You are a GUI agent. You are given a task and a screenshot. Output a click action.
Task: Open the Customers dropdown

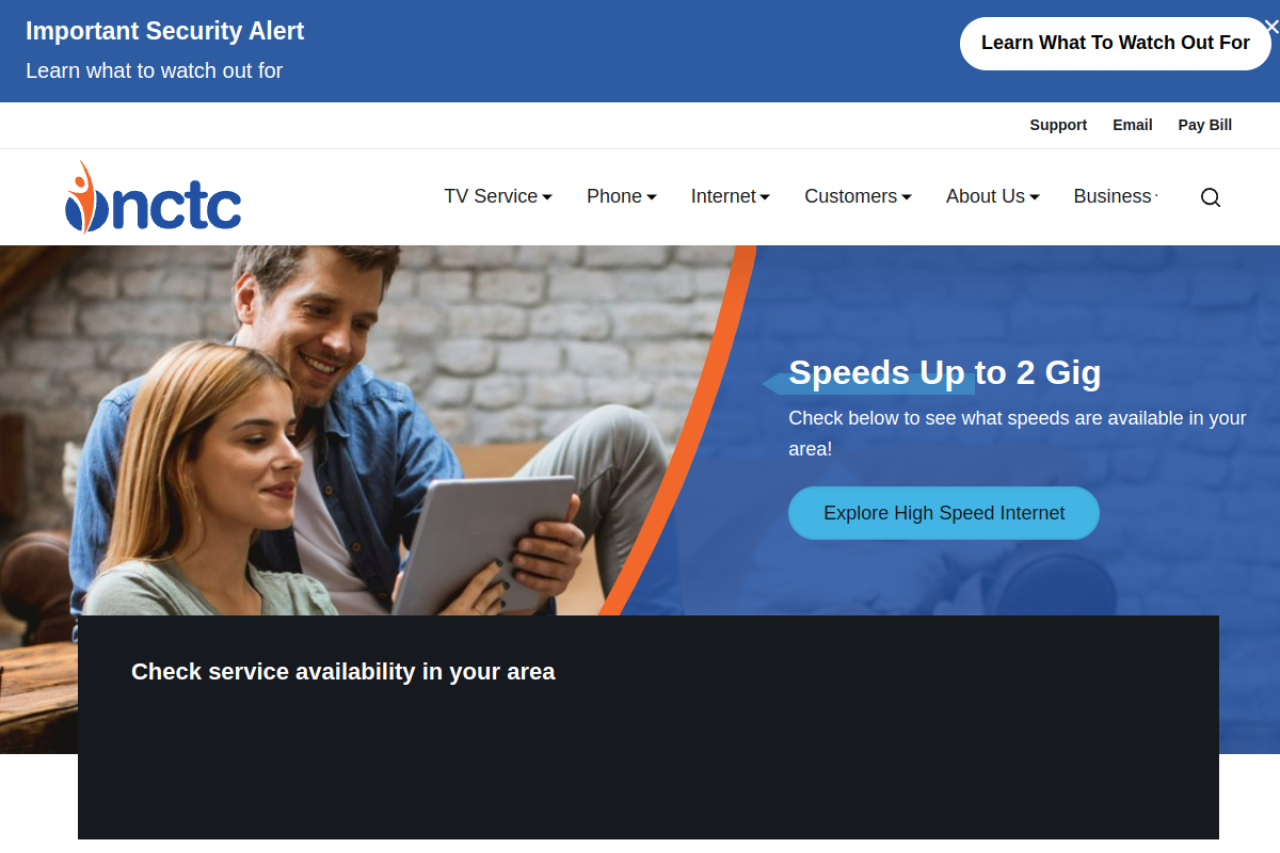coord(858,196)
